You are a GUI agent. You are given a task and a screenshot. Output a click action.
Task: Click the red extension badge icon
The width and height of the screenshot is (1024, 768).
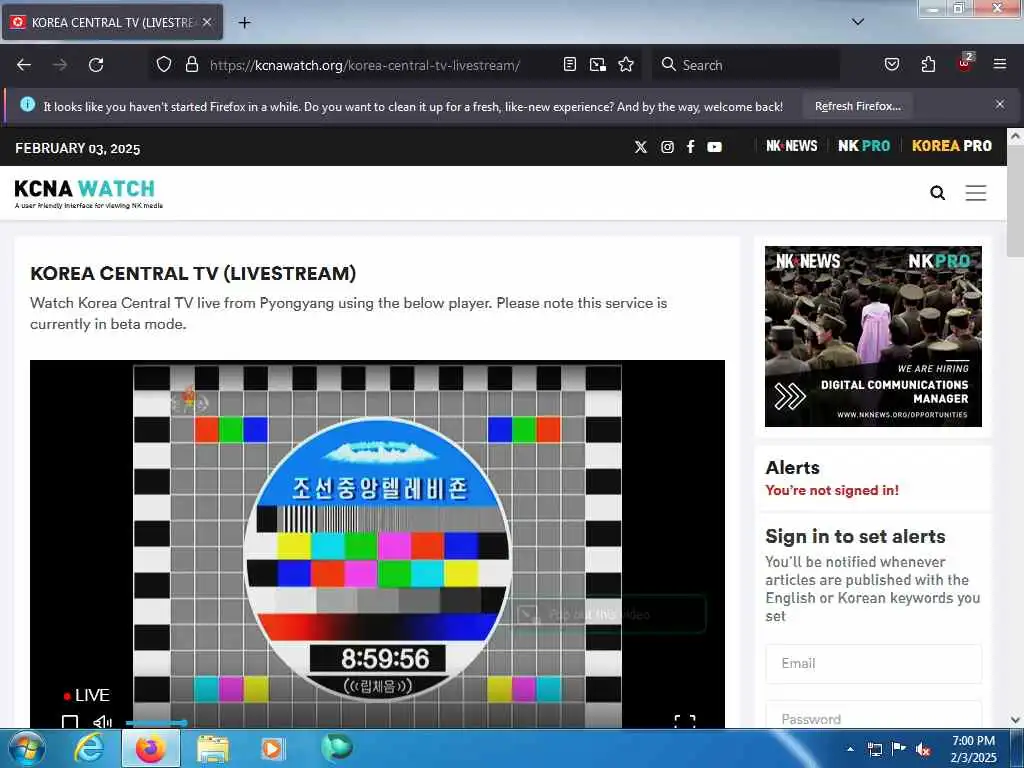(x=965, y=63)
